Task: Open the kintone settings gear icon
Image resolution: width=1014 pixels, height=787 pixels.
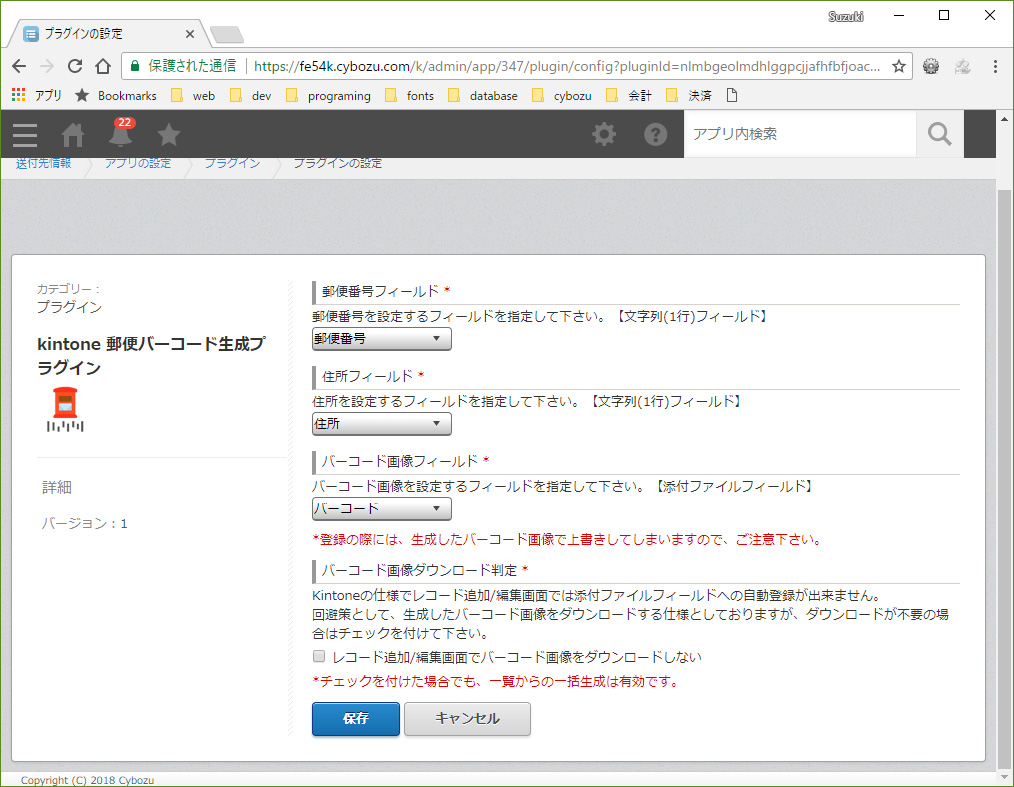Action: click(x=604, y=134)
